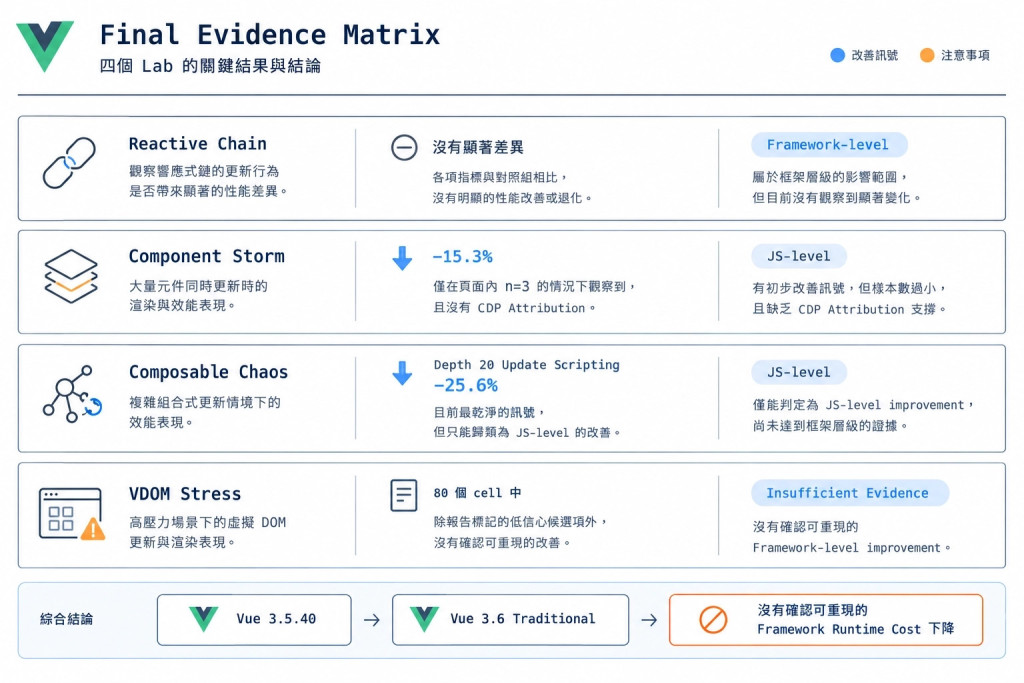This screenshot has width=1024, height=683.
Task: Click the 注意事項 legend label
Action: [965, 56]
